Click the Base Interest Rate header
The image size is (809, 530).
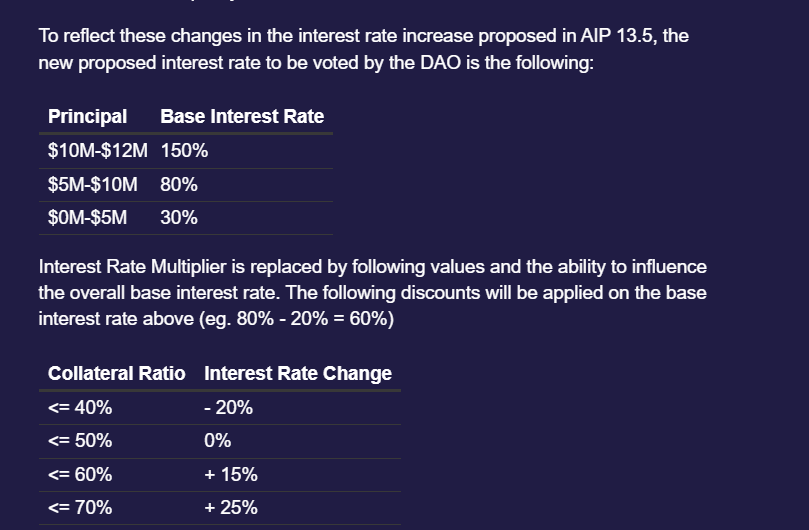[242, 117]
